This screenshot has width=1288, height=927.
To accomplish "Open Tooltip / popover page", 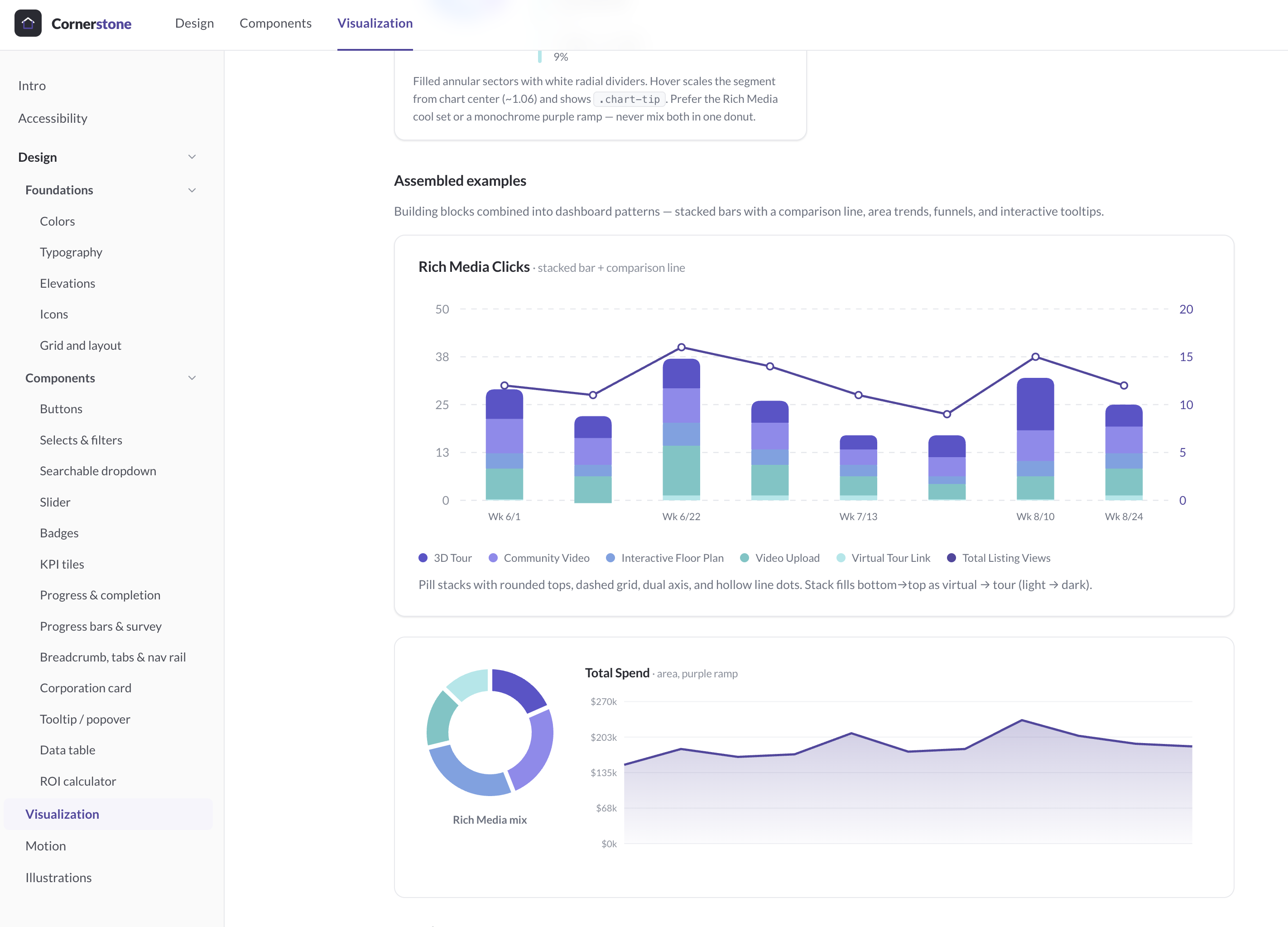I will click(x=85, y=719).
